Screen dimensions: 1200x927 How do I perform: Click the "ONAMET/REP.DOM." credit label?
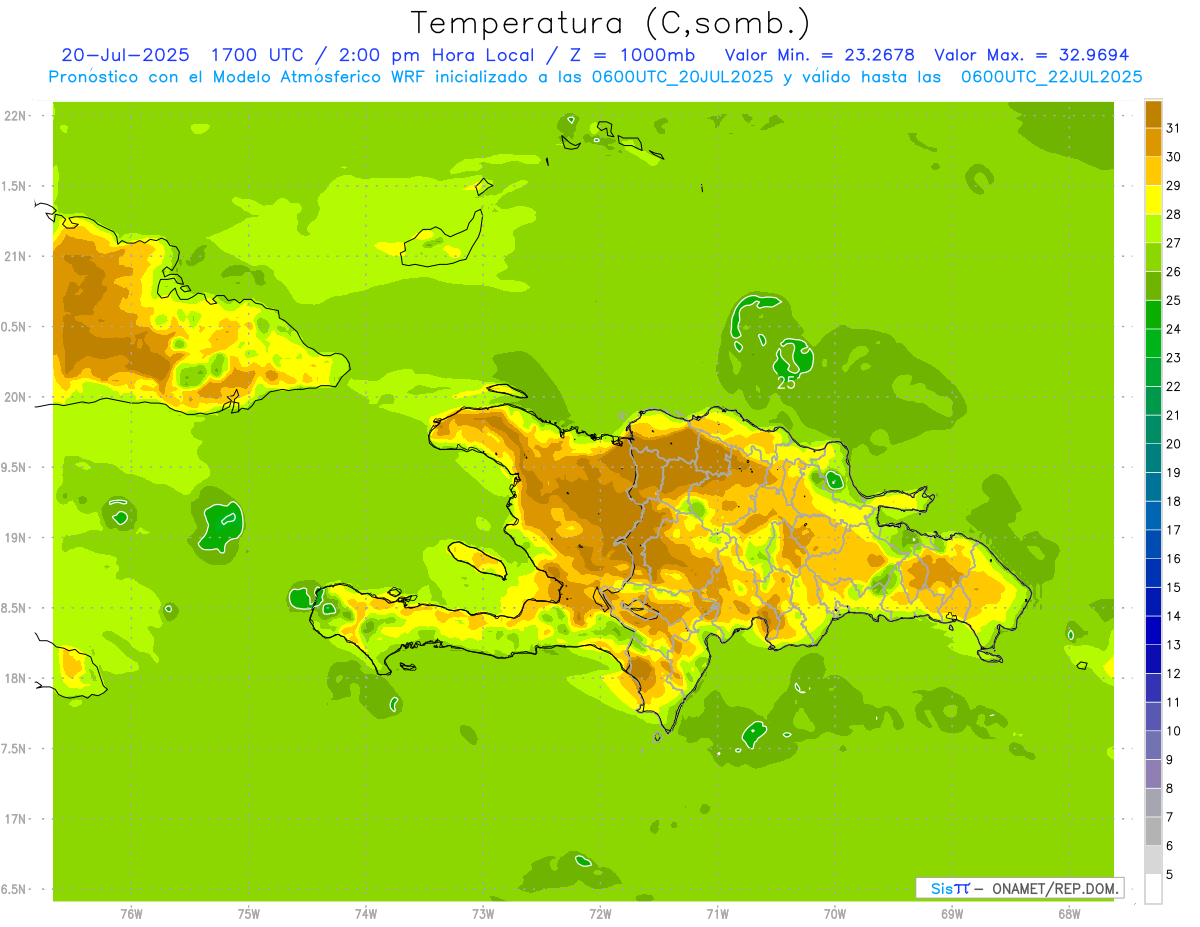pyautogui.click(x=1054, y=888)
